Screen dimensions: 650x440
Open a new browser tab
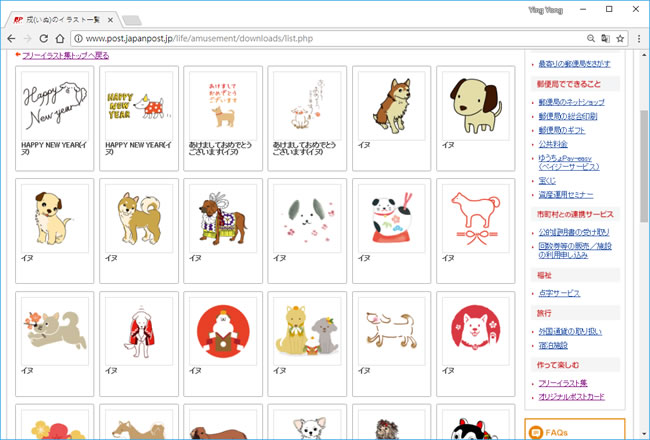click(132, 20)
